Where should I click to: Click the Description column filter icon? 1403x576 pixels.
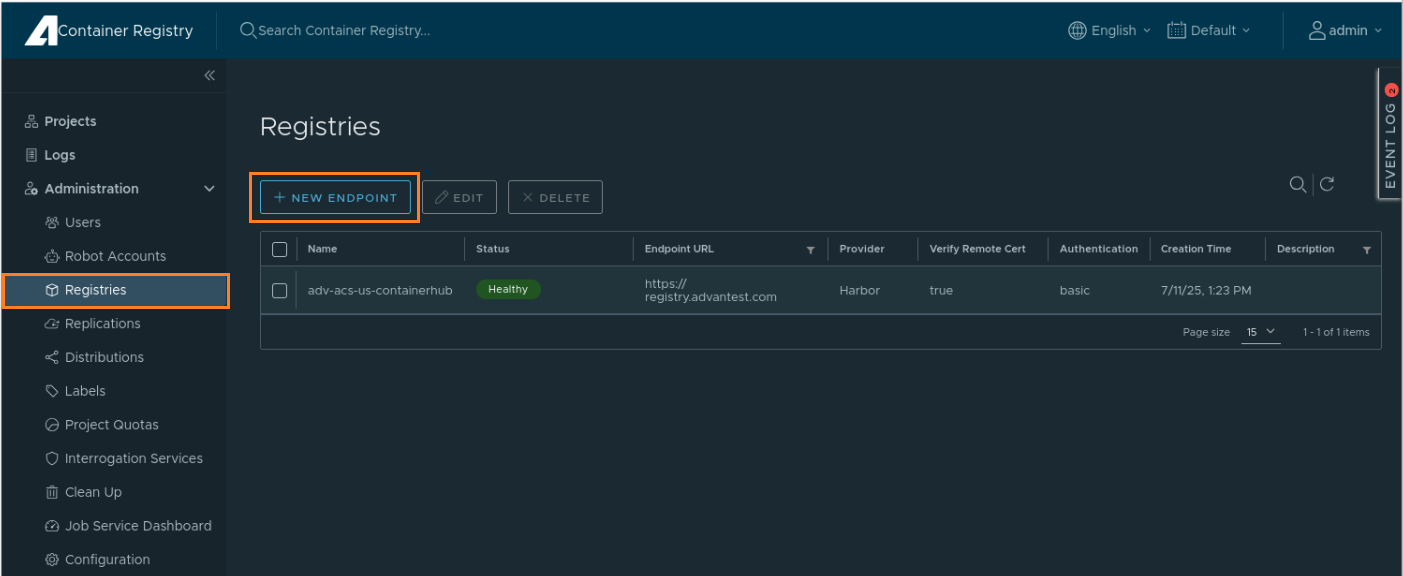click(x=1366, y=250)
